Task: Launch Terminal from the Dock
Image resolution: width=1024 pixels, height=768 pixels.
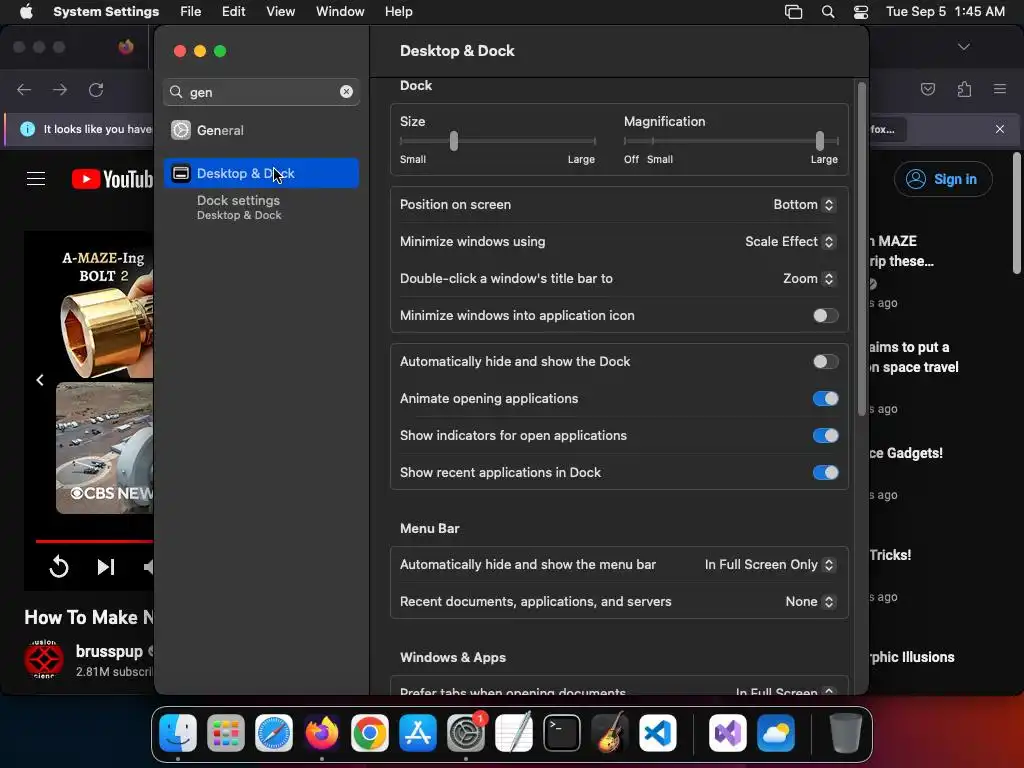Action: pyautogui.click(x=562, y=733)
